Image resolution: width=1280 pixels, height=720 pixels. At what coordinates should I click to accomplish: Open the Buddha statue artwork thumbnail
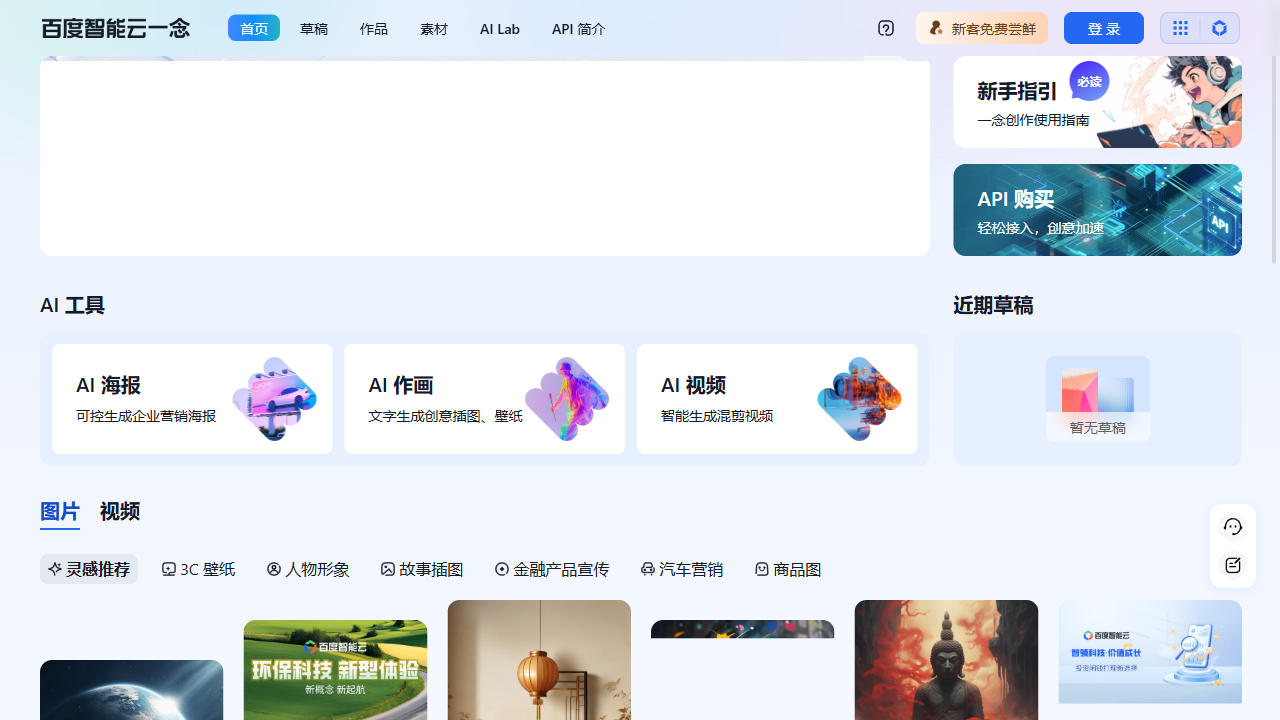(x=946, y=660)
